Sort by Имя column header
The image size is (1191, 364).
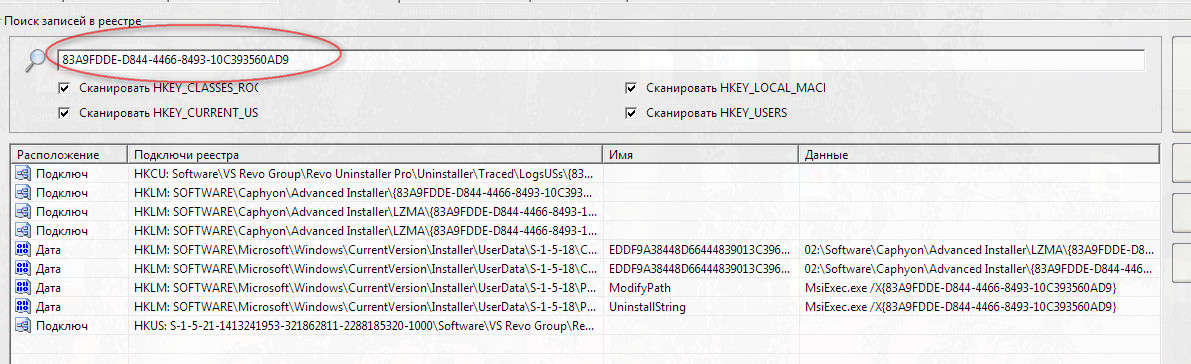click(x=701, y=155)
